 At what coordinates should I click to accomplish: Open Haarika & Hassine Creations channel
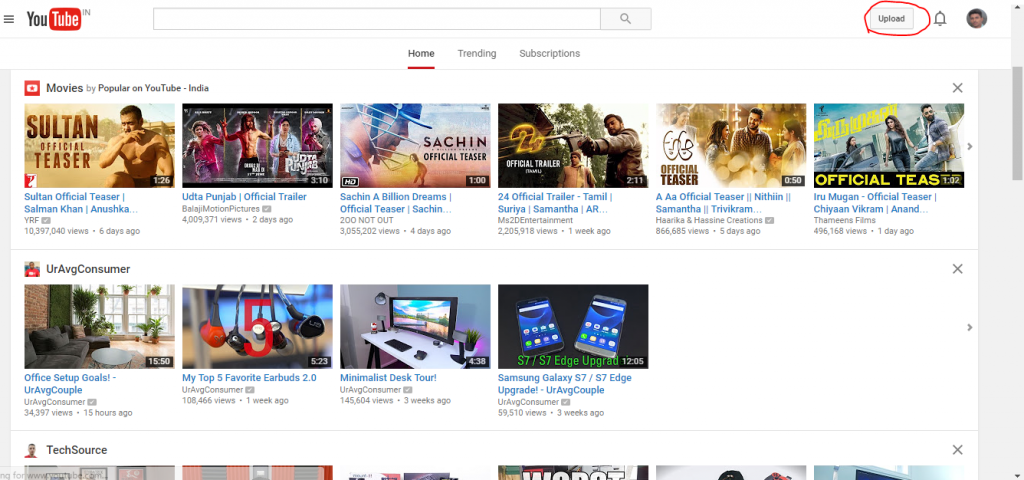(x=709, y=221)
